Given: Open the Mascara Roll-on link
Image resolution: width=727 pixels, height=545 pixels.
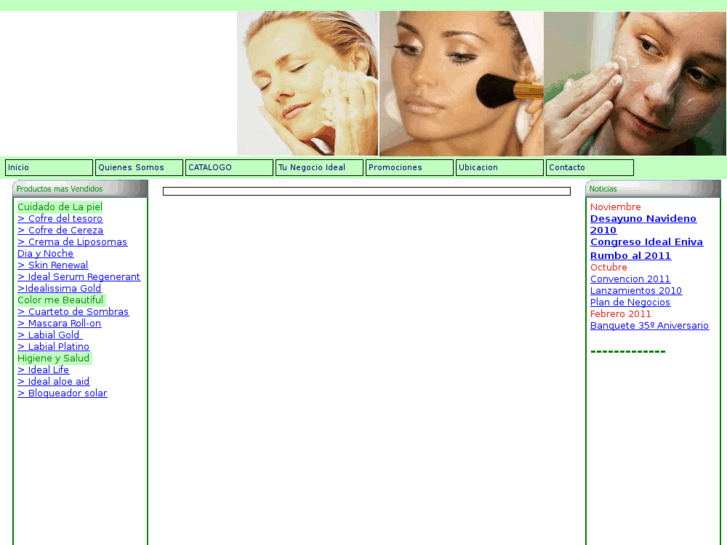Looking at the screenshot, I should [x=59, y=323].
